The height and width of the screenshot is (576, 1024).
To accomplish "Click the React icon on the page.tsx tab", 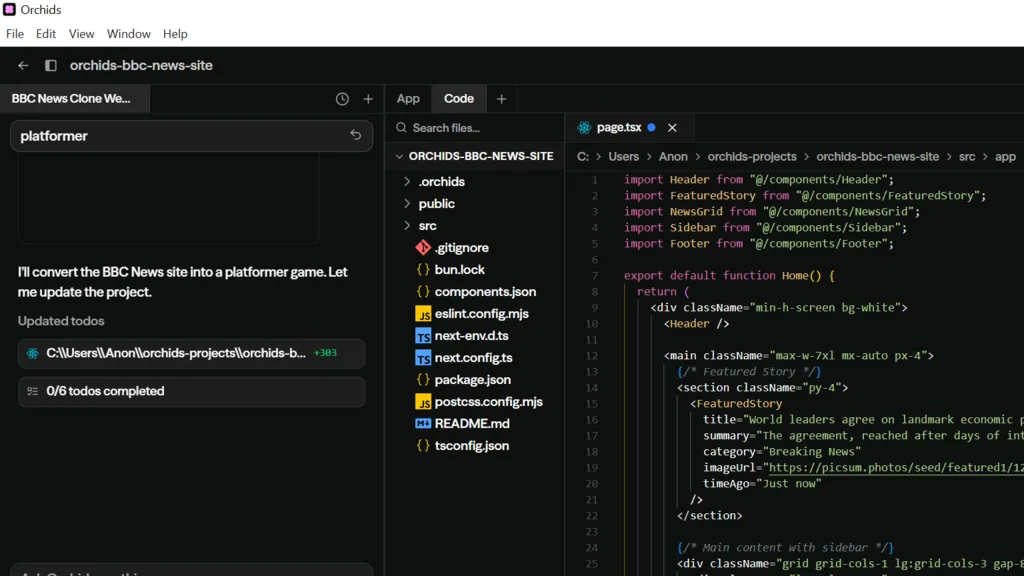I will click(585, 128).
